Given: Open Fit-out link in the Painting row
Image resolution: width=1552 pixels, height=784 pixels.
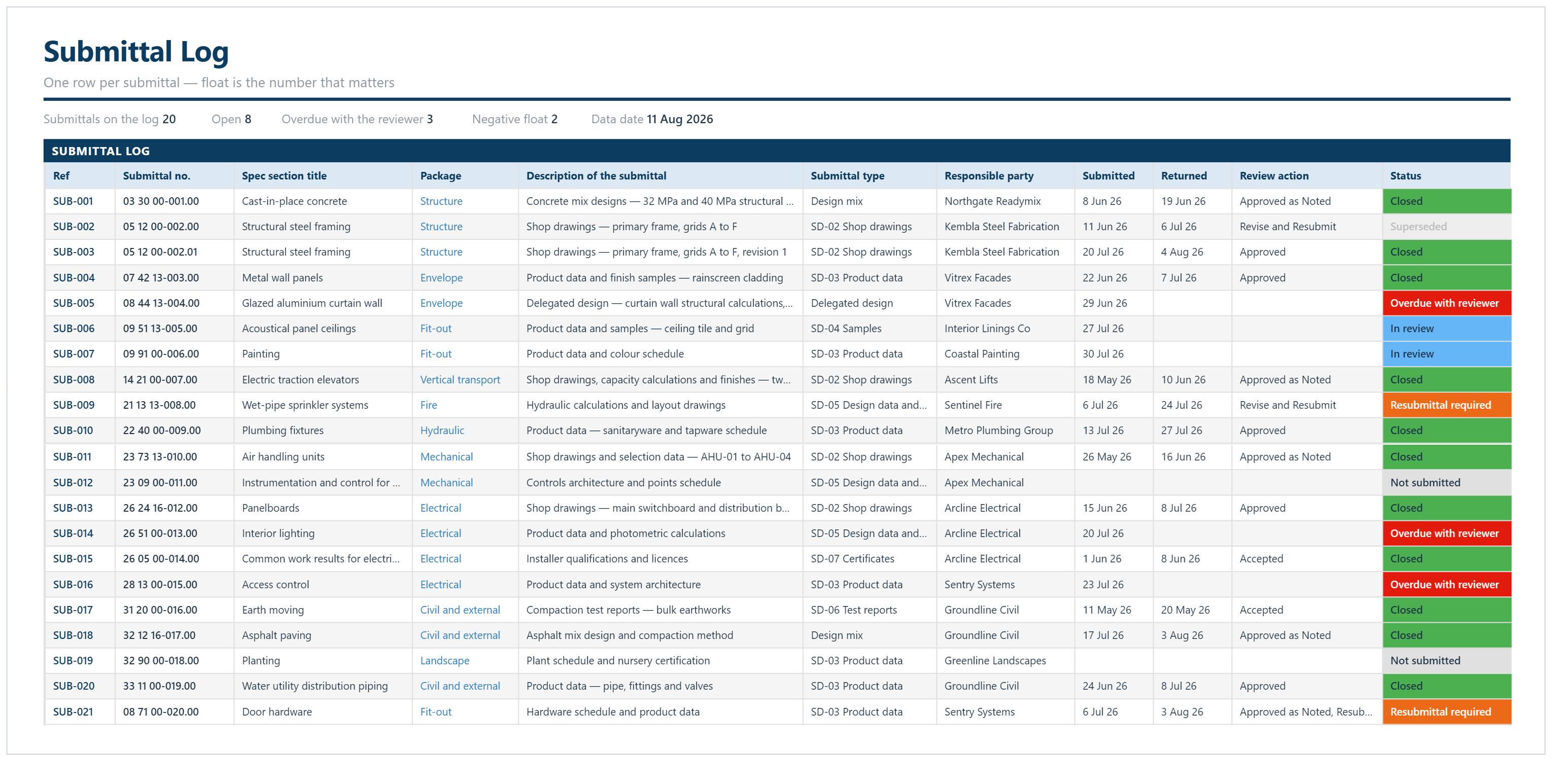Looking at the screenshot, I should [436, 354].
